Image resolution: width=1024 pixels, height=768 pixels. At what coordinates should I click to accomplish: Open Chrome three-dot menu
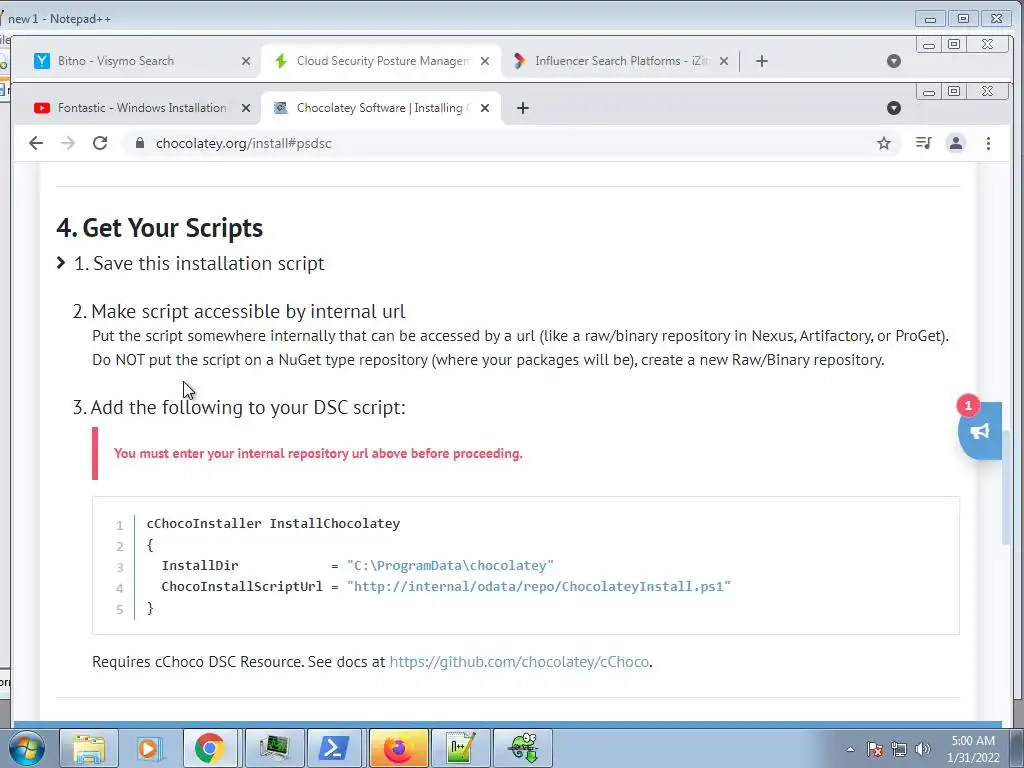coord(988,143)
